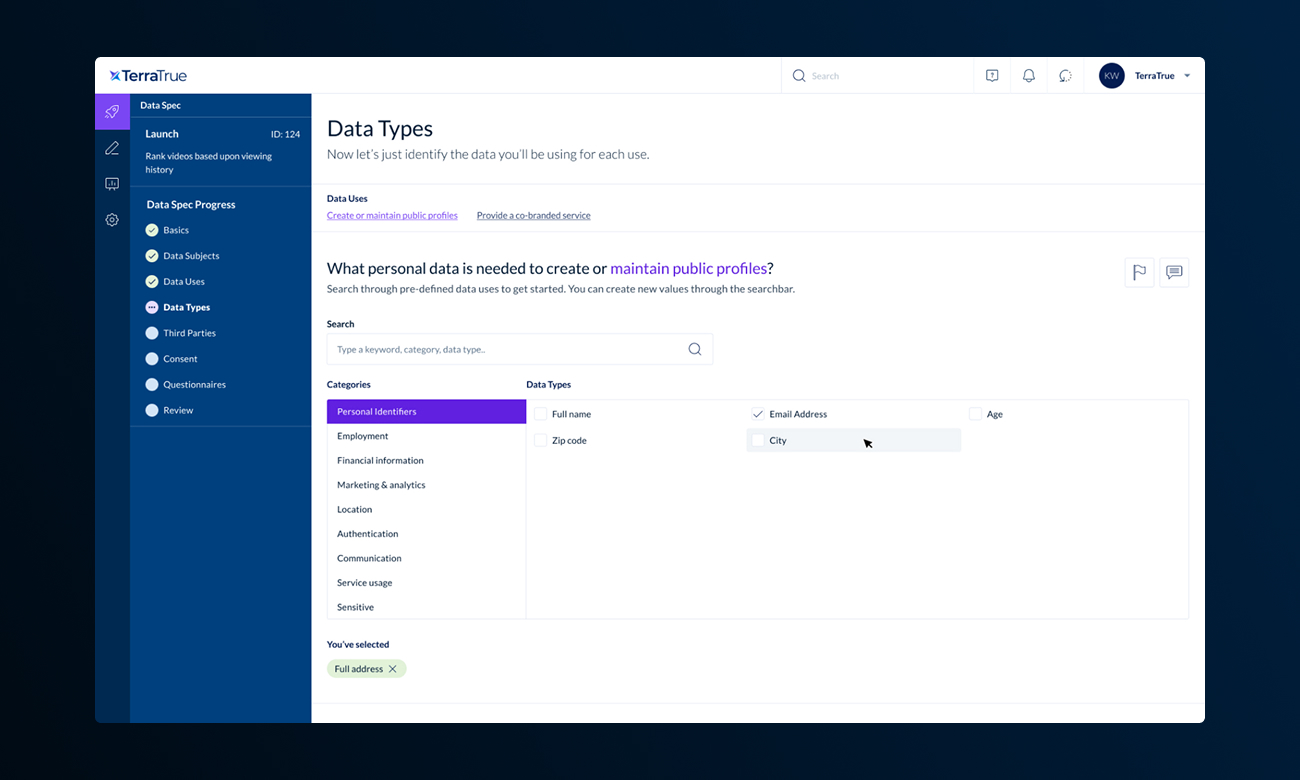Click the top header Search field

tap(877, 76)
